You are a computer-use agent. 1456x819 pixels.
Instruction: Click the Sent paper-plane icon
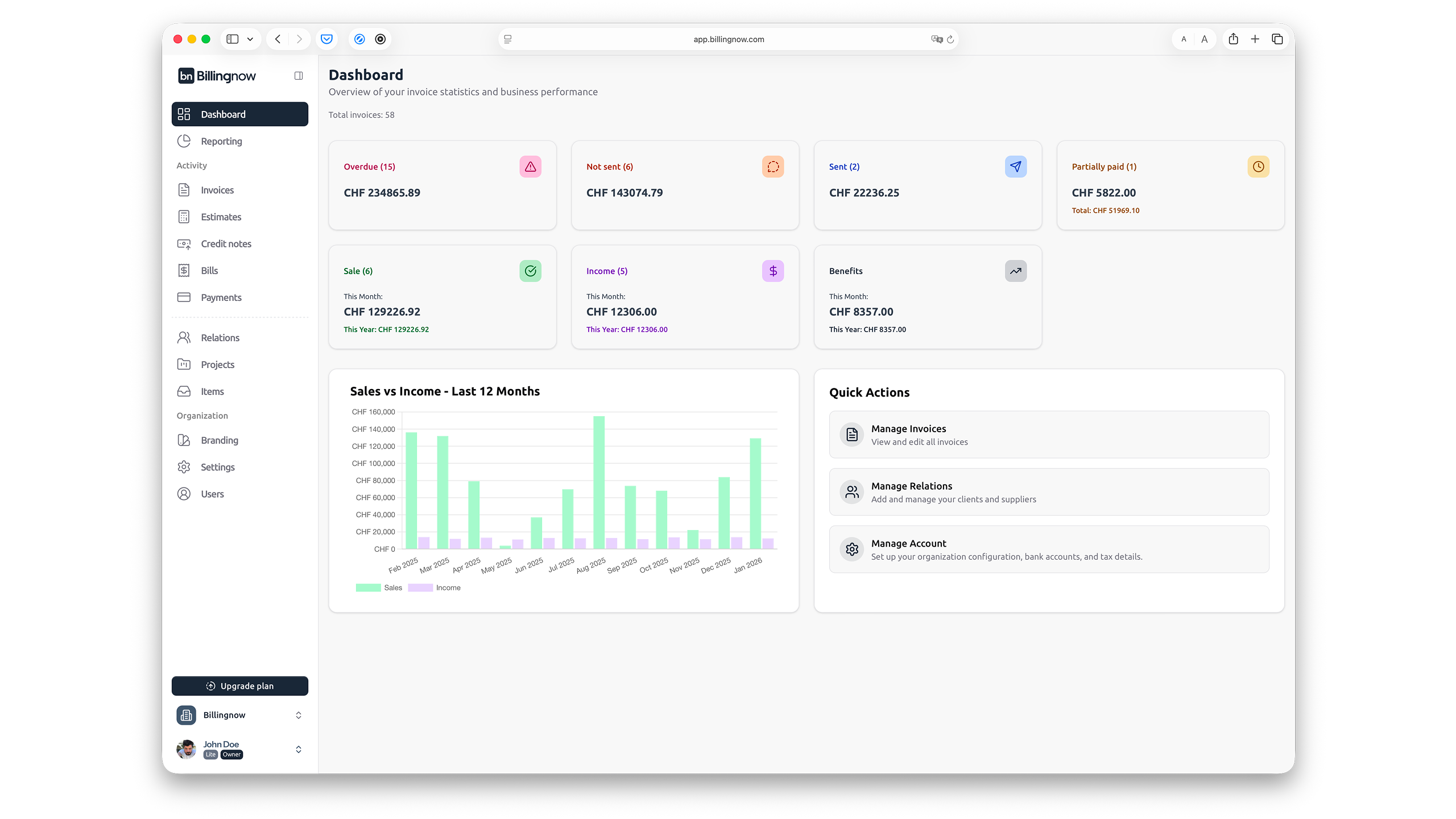pyautogui.click(x=1015, y=167)
